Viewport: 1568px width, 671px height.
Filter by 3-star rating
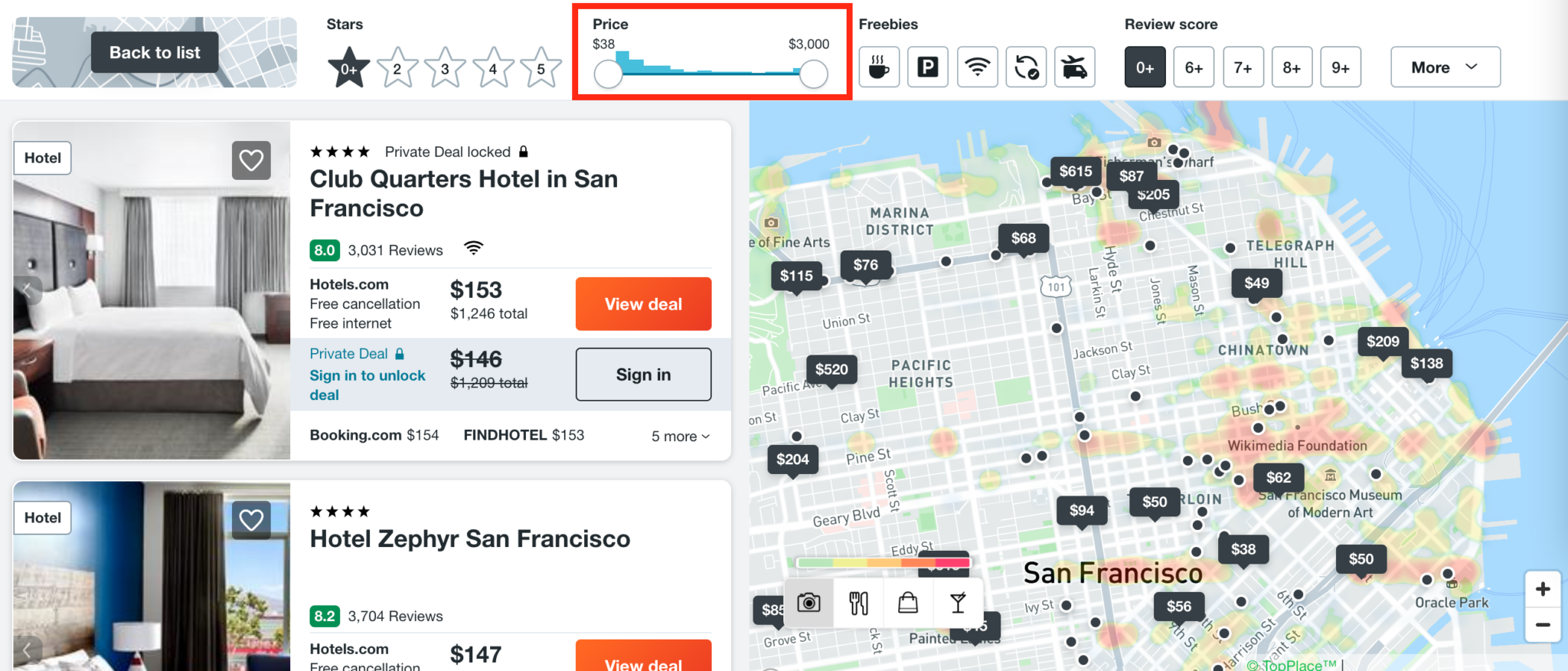(x=445, y=67)
